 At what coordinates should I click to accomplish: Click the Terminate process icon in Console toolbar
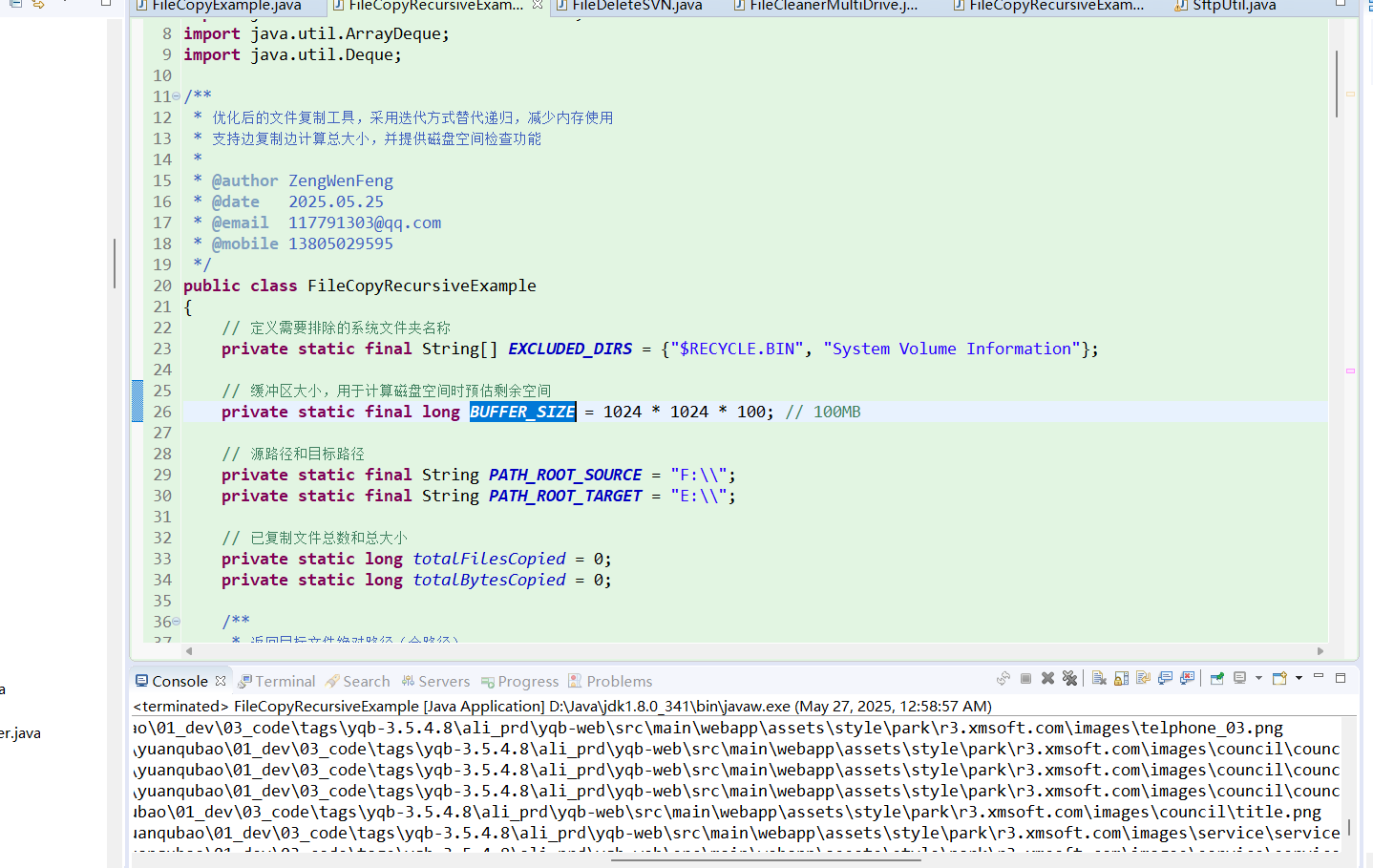(x=1026, y=678)
